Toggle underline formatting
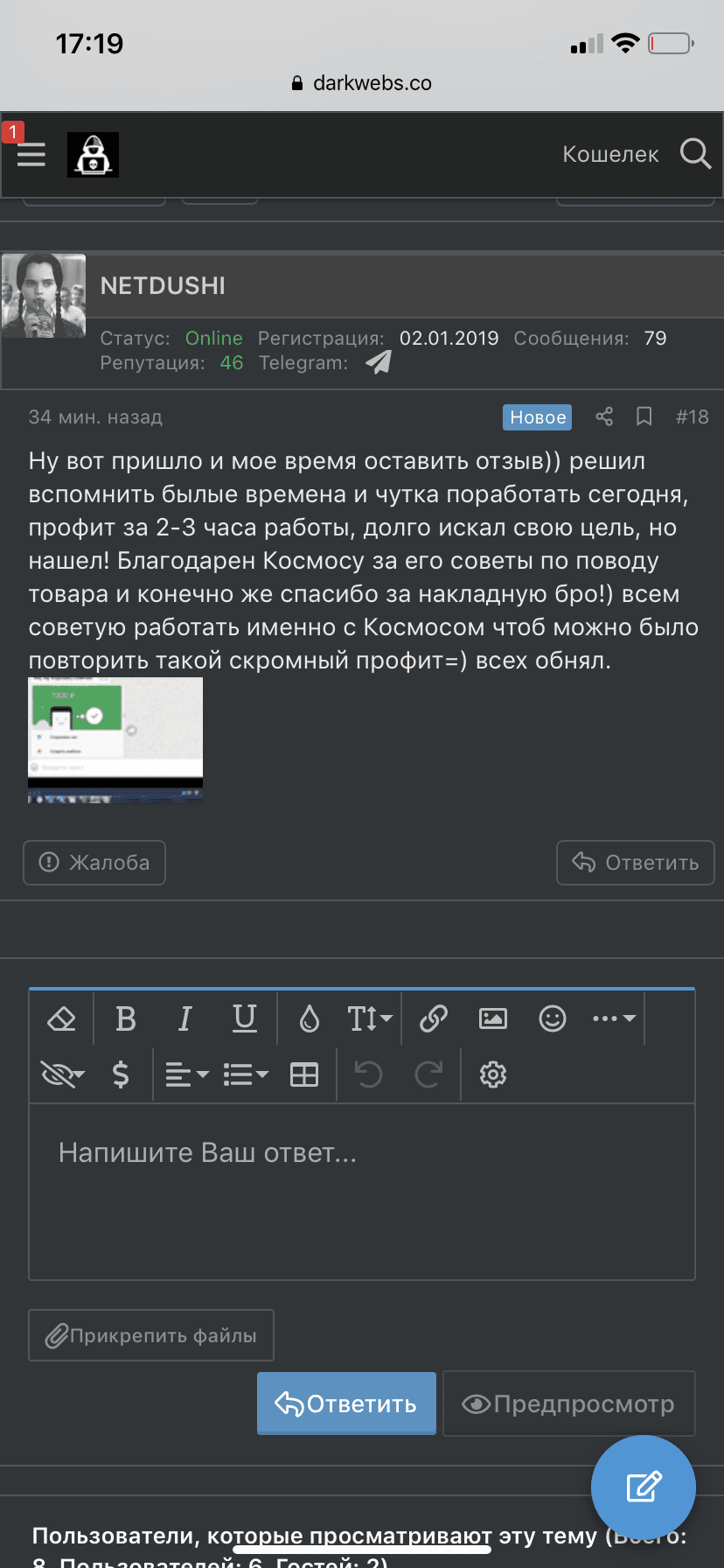The width and height of the screenshot is (724, 1568). 245,1018
